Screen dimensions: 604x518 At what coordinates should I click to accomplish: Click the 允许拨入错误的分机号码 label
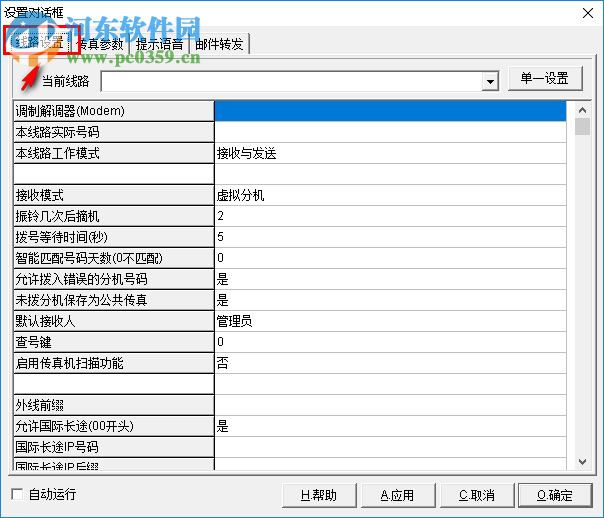click(x=114, y=279)
